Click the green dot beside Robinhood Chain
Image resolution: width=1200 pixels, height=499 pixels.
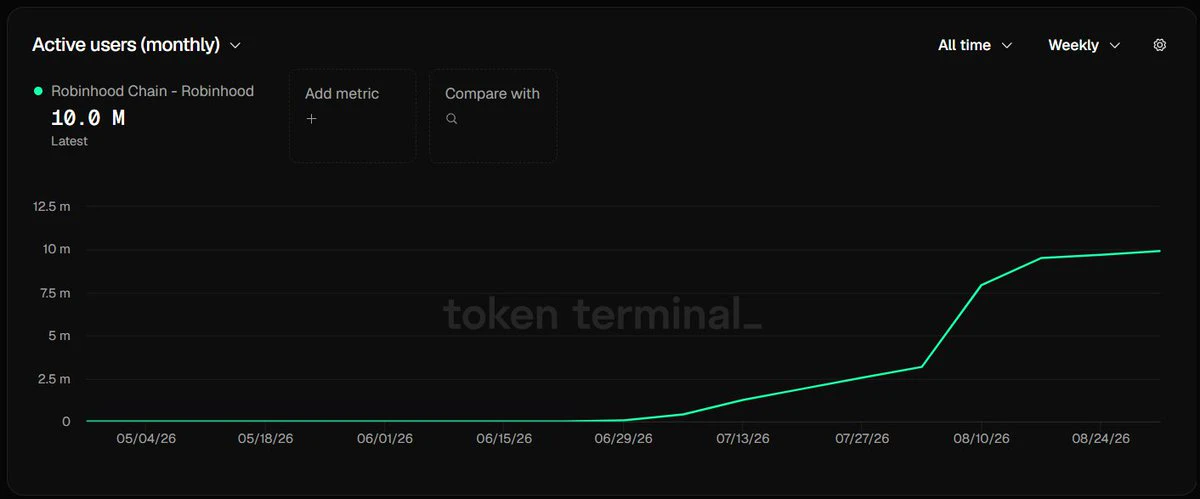(38, 91)
